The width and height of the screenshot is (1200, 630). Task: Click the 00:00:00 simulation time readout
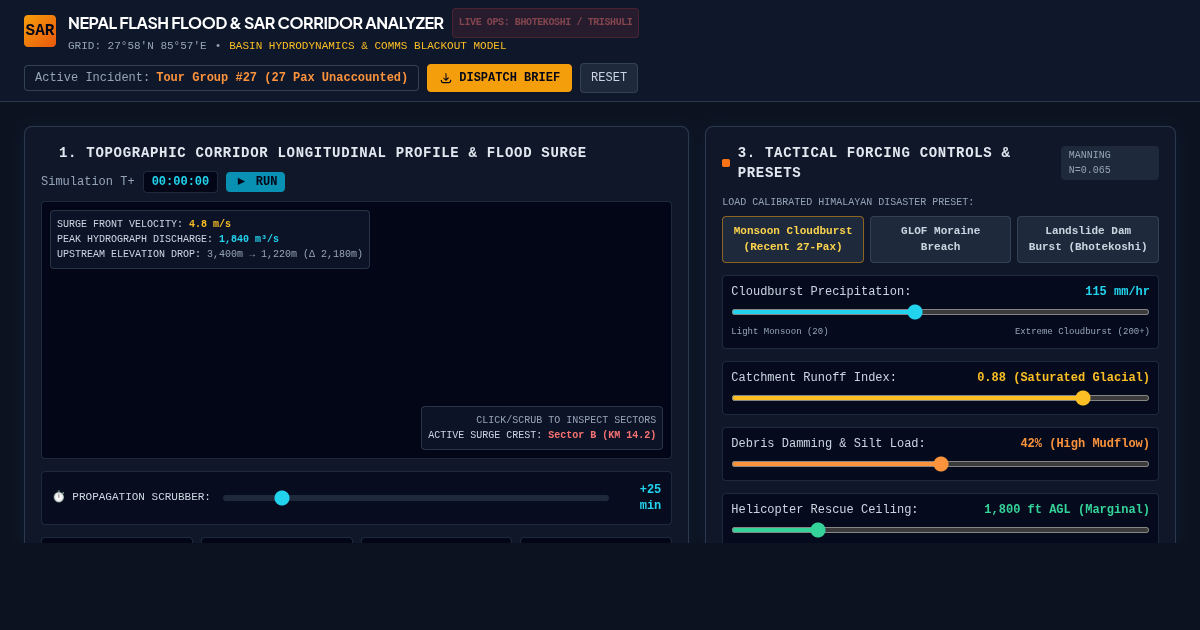coord(180,182)
